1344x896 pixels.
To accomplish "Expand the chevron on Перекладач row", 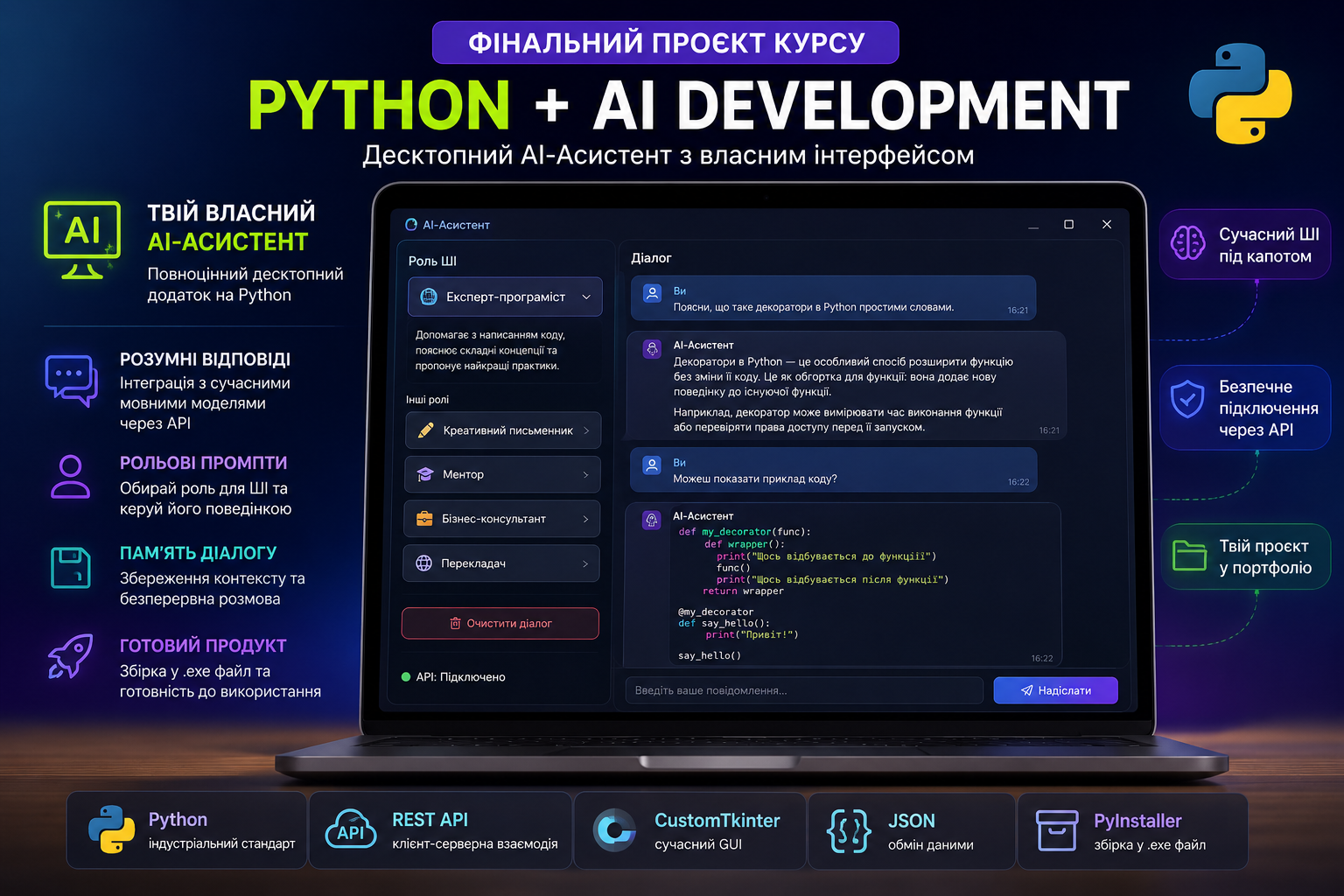I will (585, 563).
